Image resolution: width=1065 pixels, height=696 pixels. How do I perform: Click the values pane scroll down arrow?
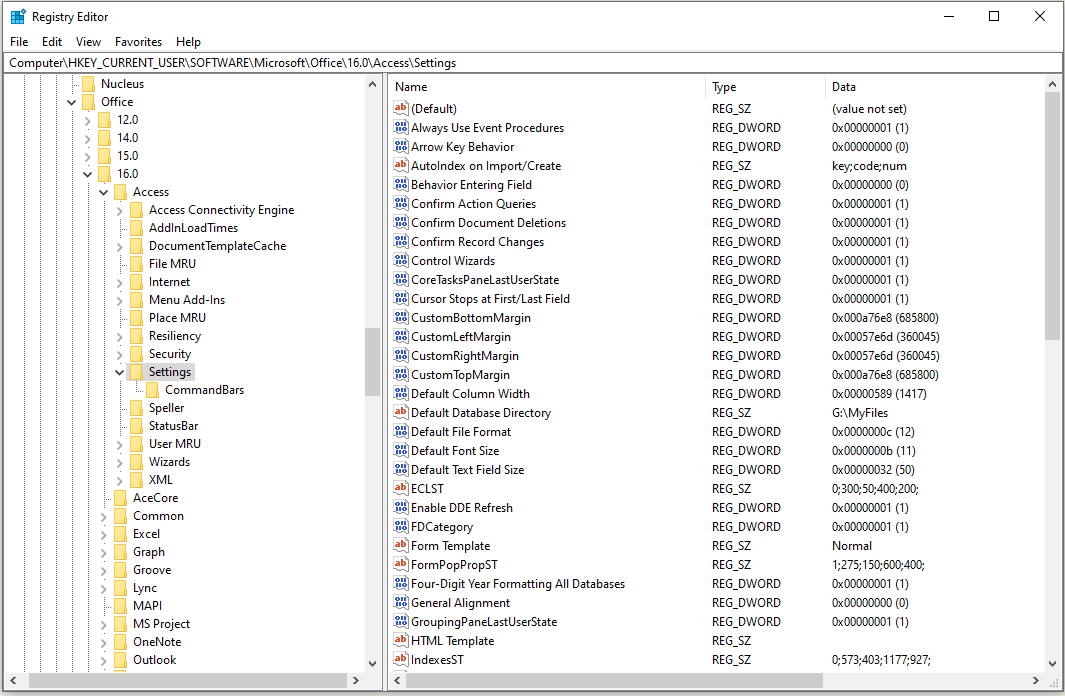1052,663
